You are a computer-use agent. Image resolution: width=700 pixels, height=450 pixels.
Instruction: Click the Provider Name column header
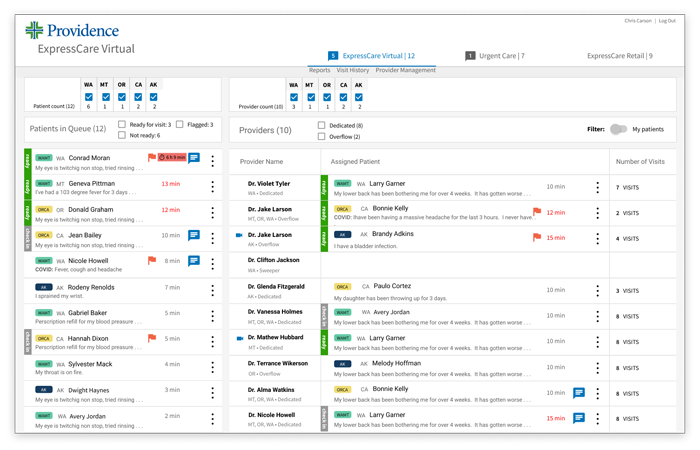click(x=261, y=162)
